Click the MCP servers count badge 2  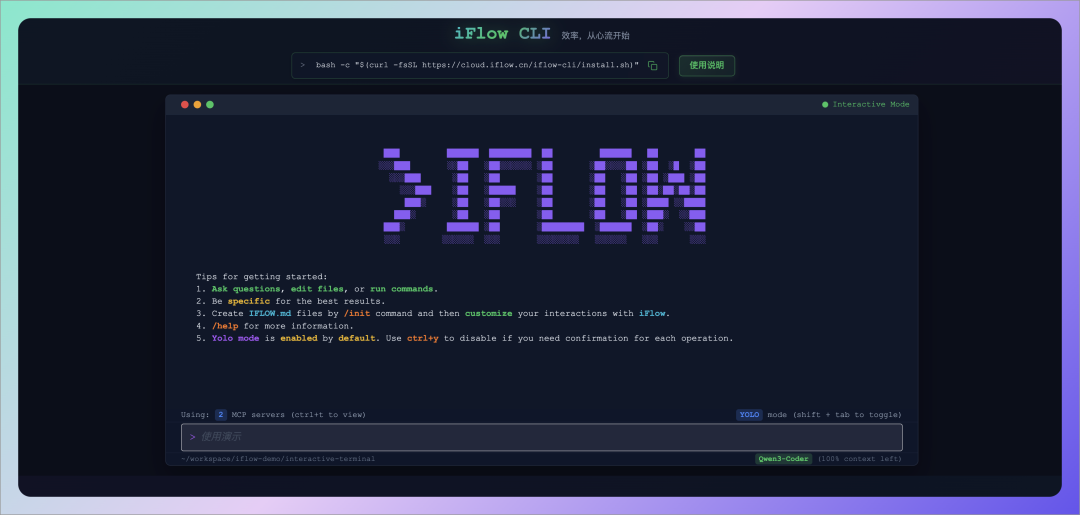[x=220, y=415]
